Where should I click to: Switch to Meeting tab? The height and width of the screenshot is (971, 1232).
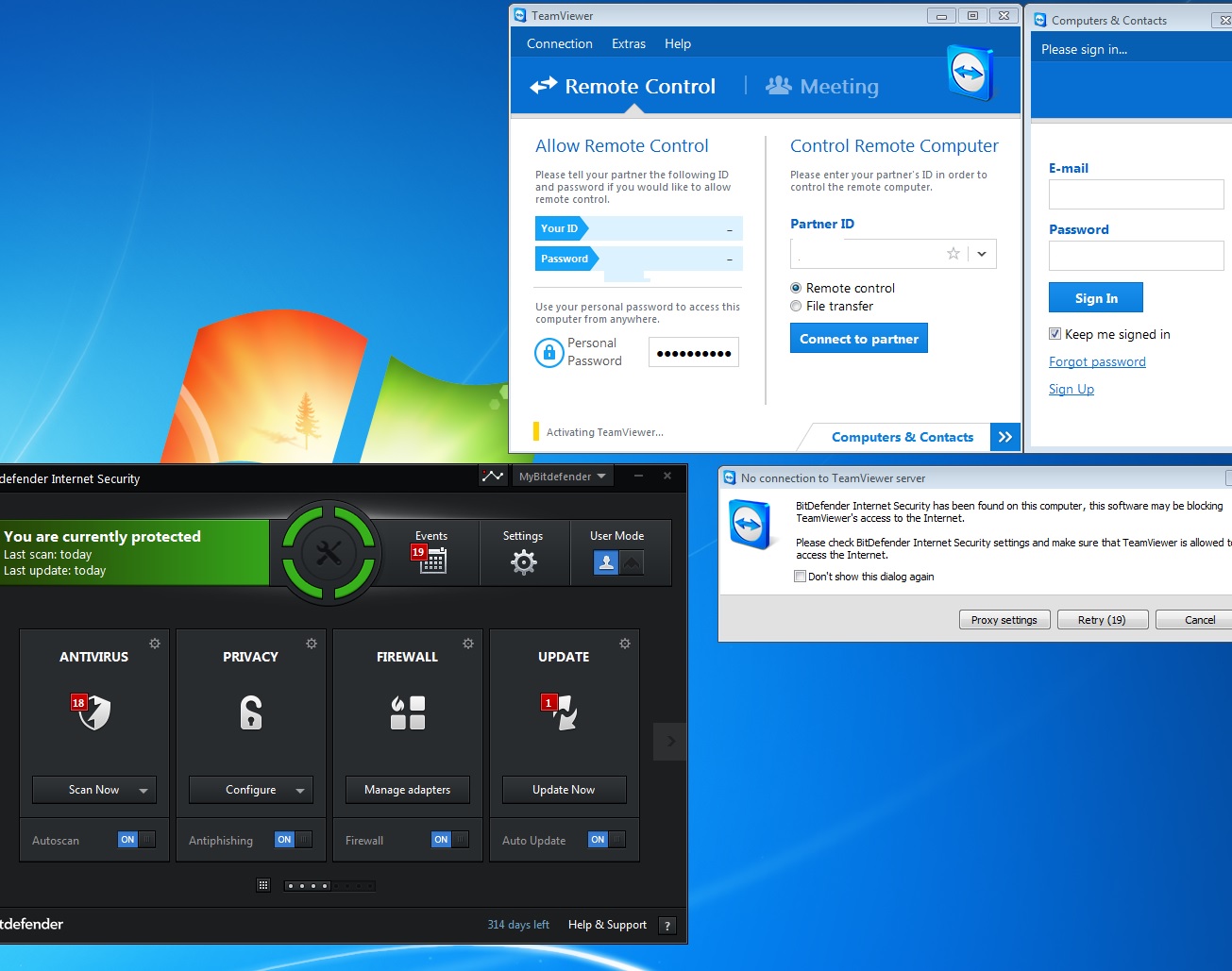(822, 86)
